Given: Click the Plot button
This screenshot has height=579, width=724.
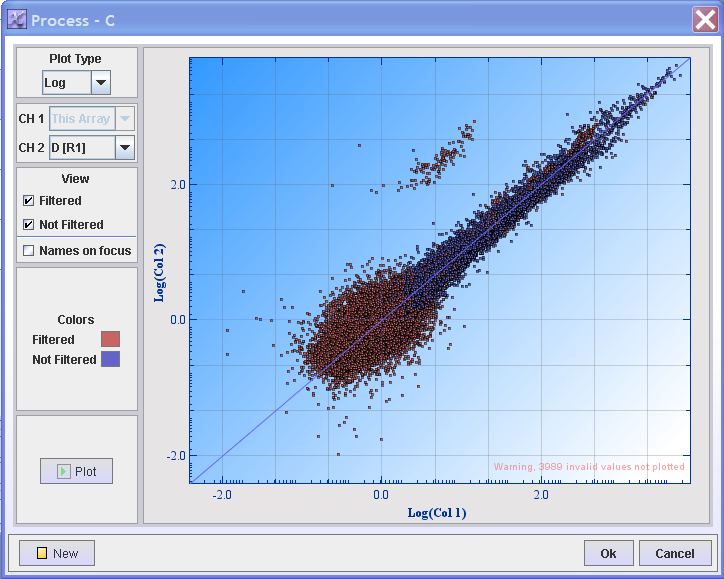Looking at the screenshot, I should coord(76,471).
